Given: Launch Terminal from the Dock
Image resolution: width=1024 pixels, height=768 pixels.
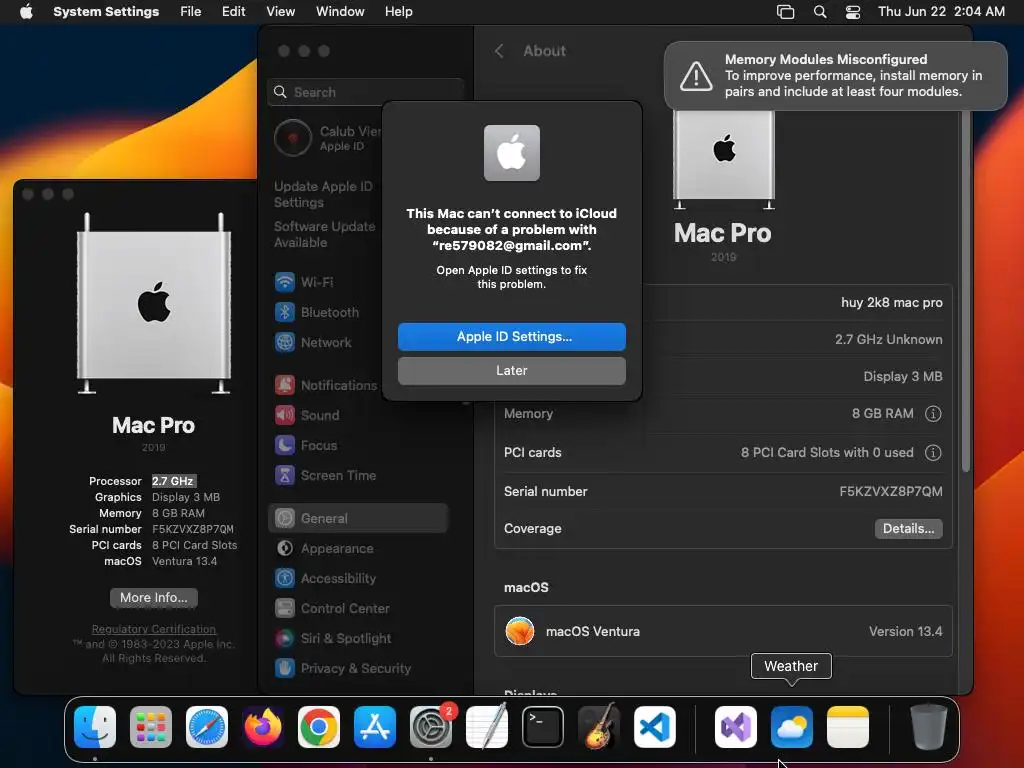Looking at the screenshot, I should (x=543, y=727).
